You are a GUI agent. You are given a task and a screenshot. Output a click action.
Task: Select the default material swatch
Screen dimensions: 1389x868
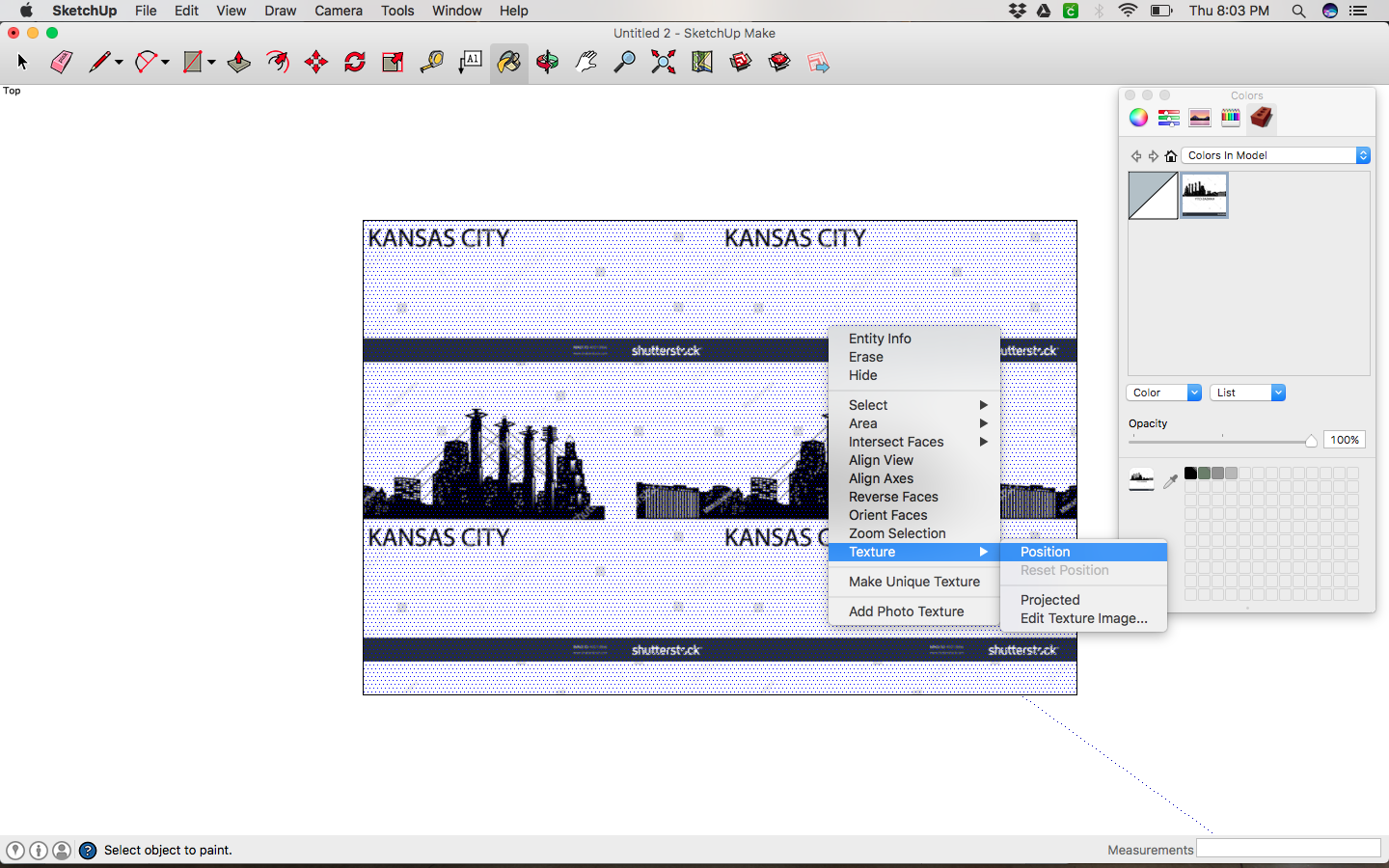1153,196
